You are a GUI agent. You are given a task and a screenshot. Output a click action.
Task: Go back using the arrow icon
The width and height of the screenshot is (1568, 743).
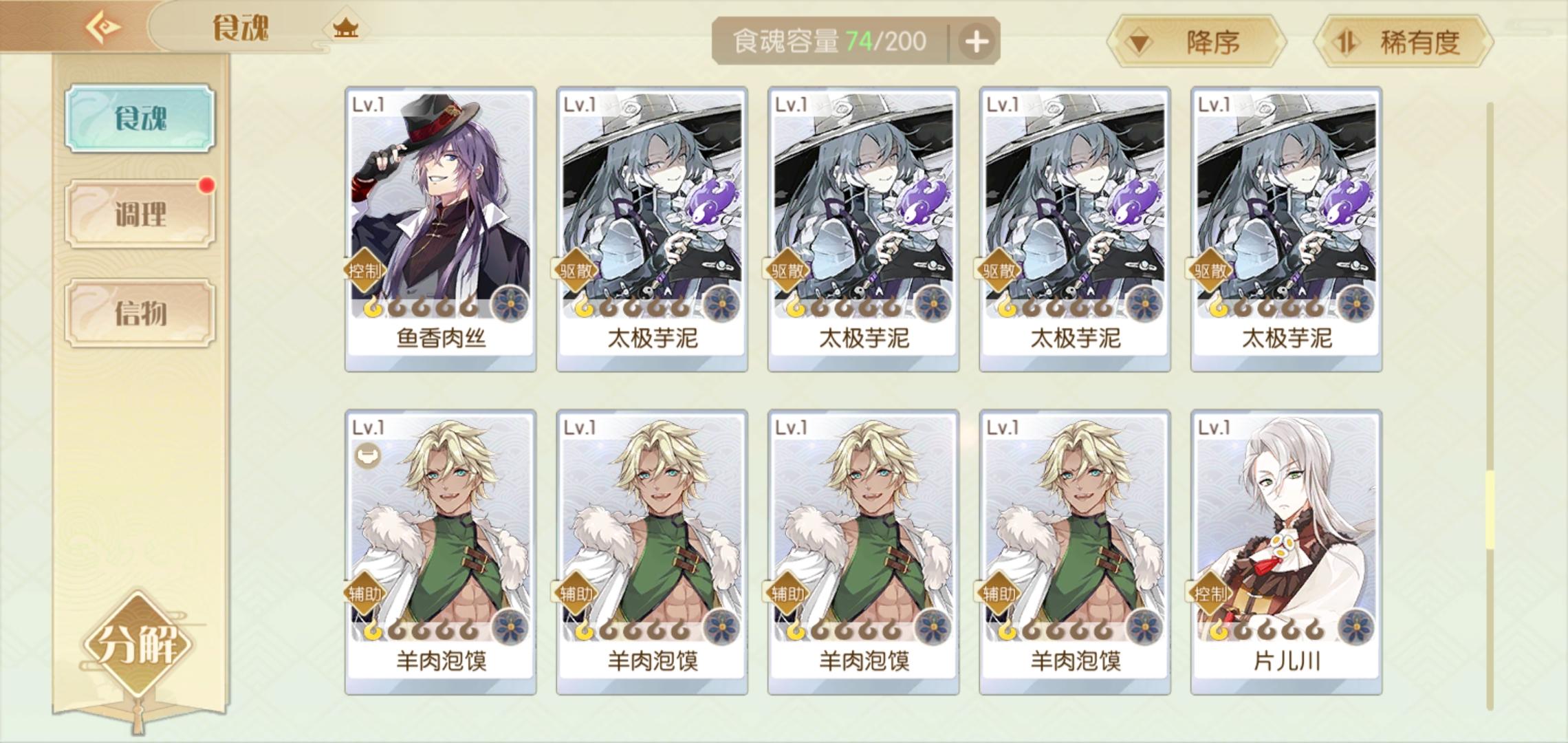103,28
